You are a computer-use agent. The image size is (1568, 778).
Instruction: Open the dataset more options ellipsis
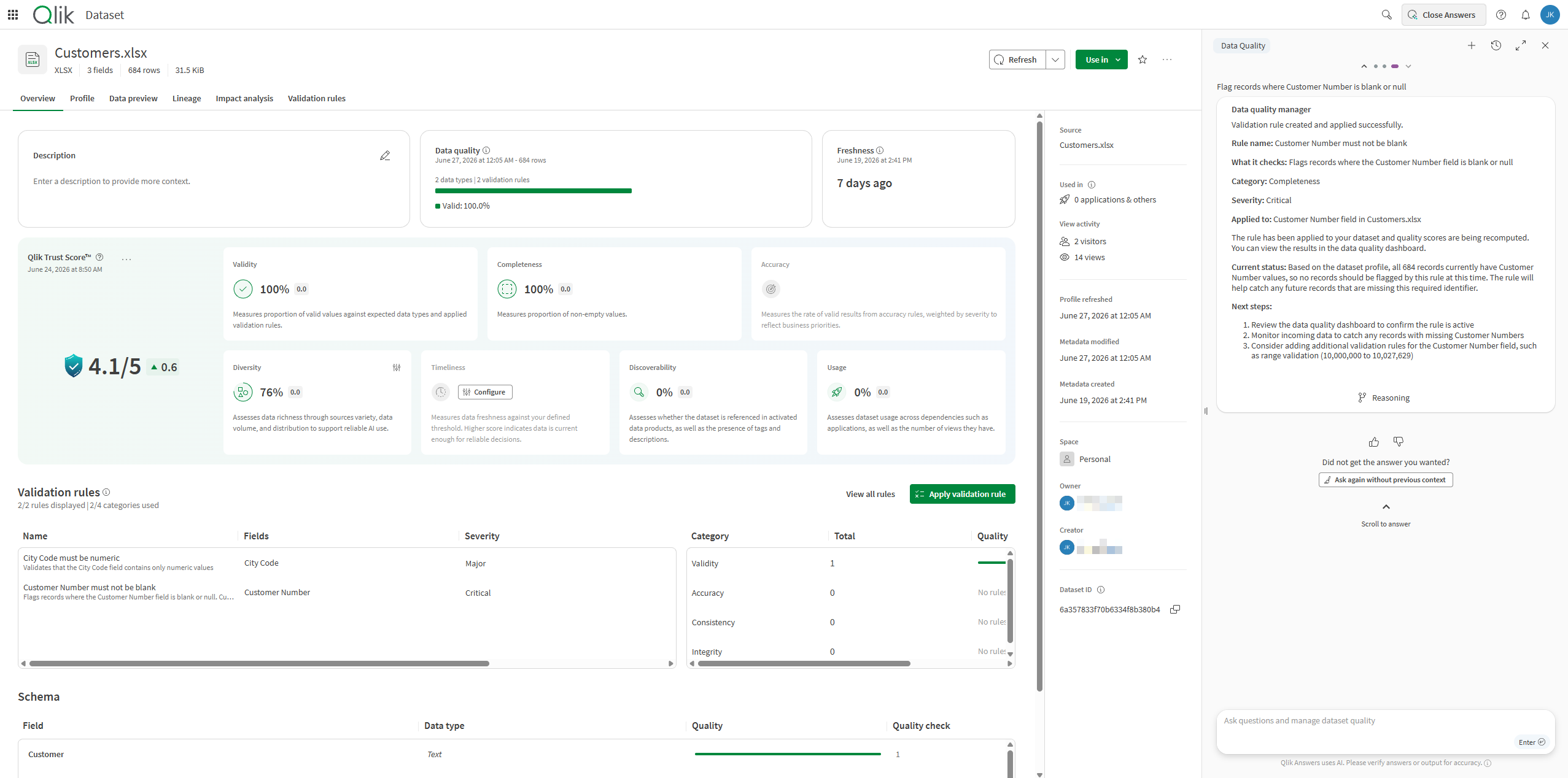[1167, 60]
